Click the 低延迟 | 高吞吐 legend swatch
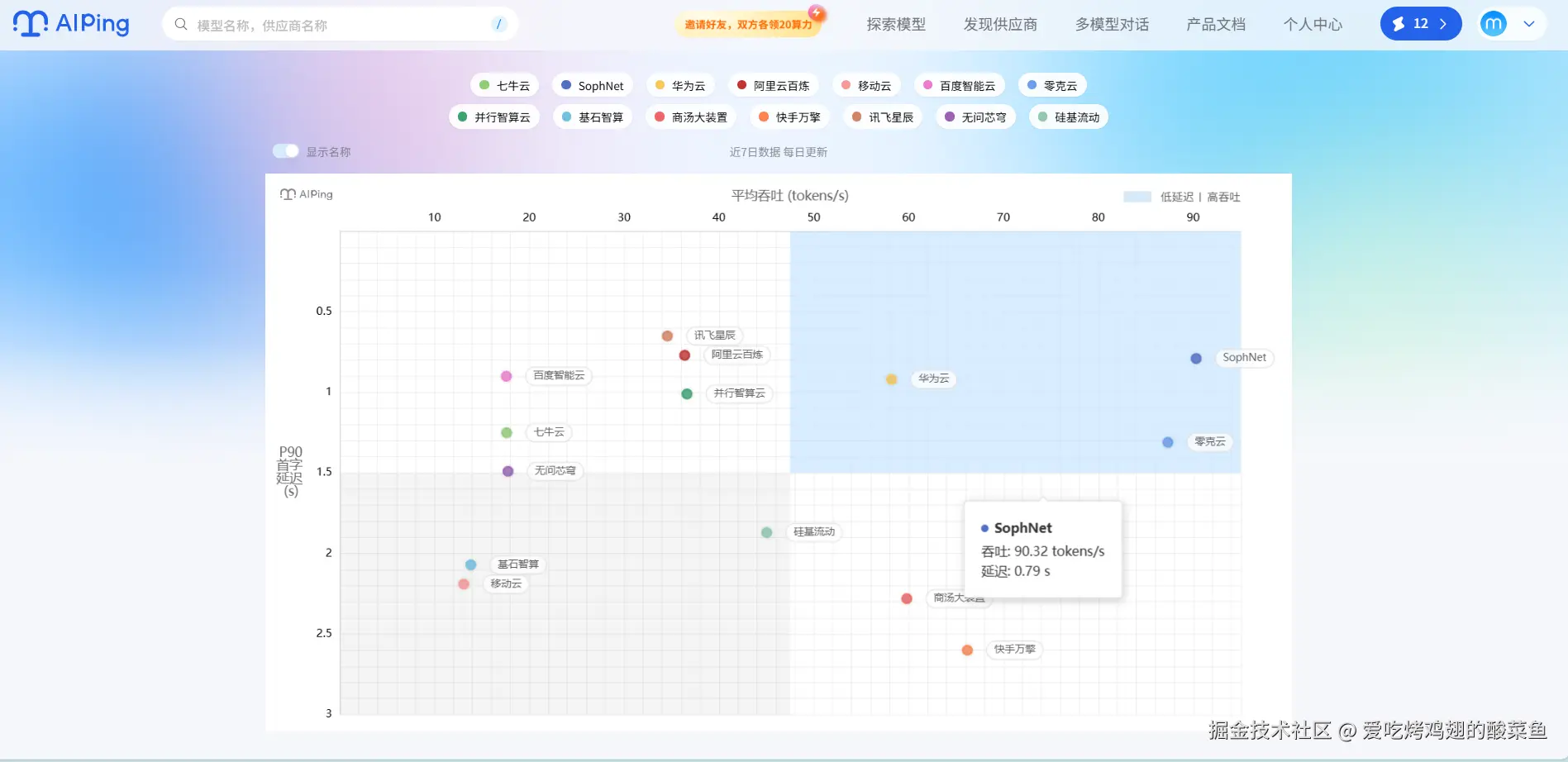 point(1137,197)
